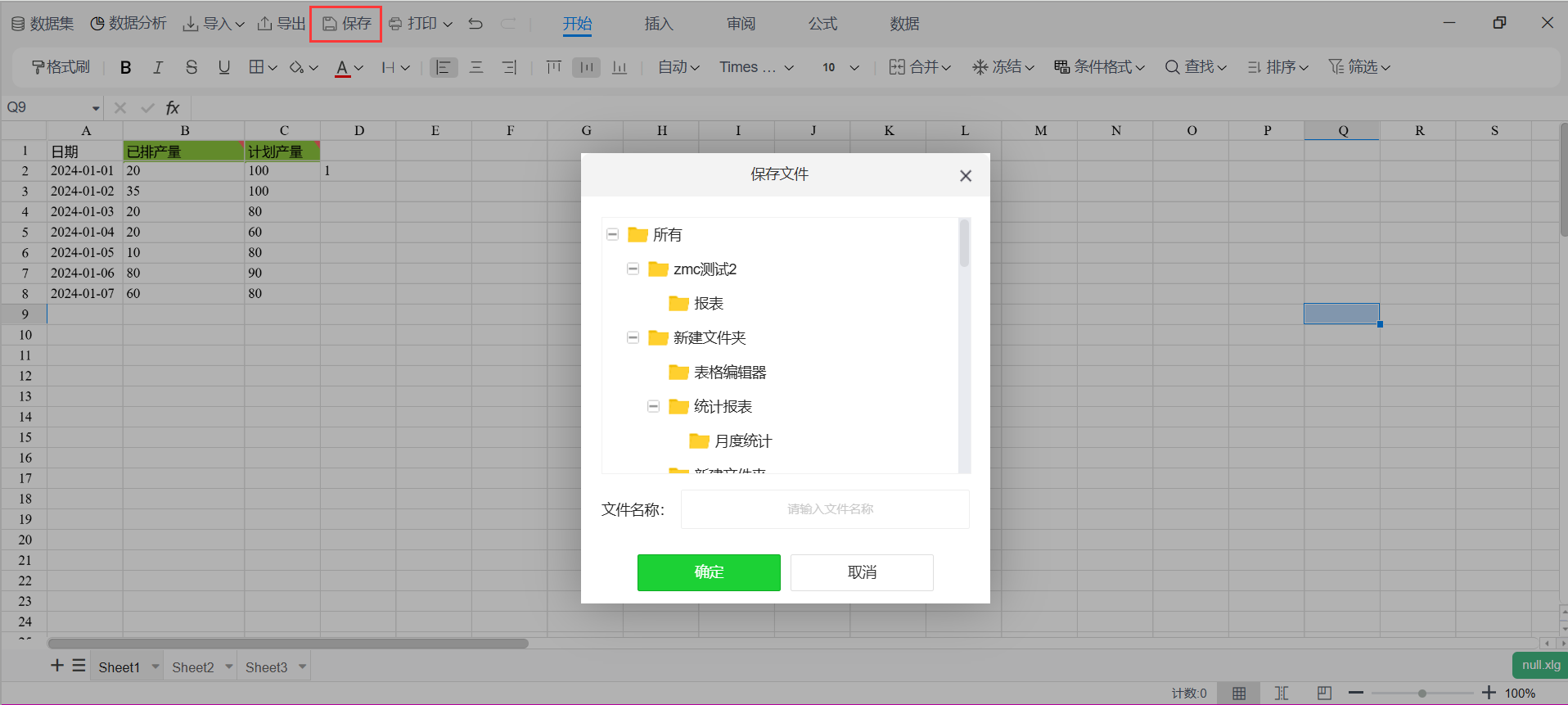
Task: Click the Bold formatting icon
Action: point(125,67)
